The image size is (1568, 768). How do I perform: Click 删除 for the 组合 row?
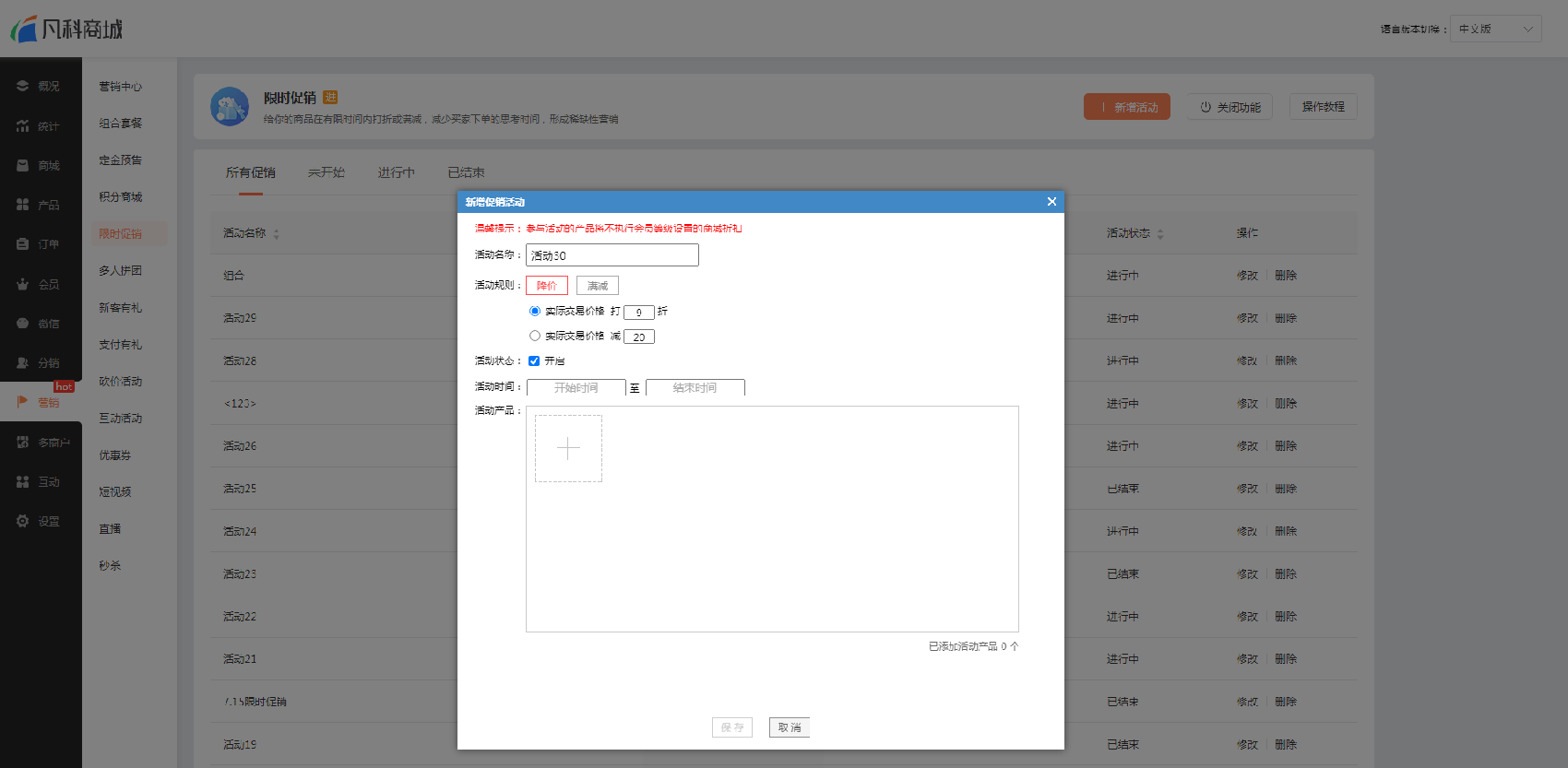[1286, 276]
